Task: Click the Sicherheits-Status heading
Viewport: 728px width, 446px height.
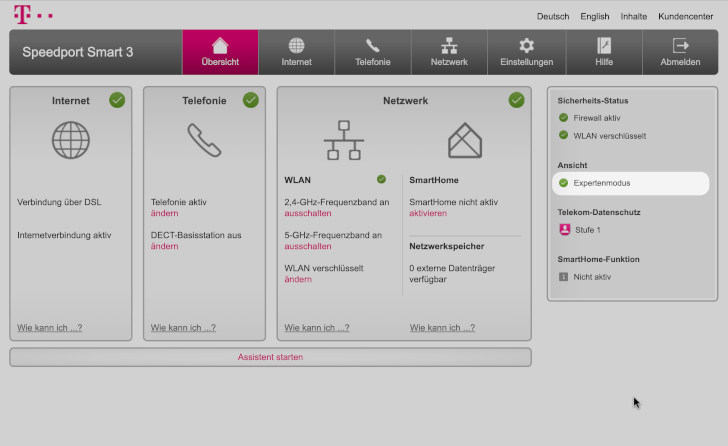Action: tap(593, 101)
